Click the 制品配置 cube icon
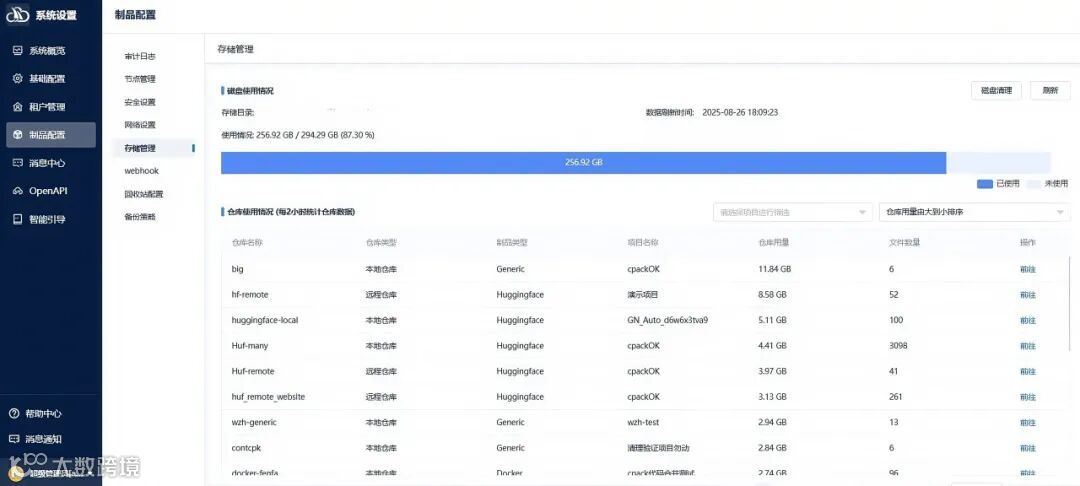Screen dimensions: 1080x486 (18, 135)
